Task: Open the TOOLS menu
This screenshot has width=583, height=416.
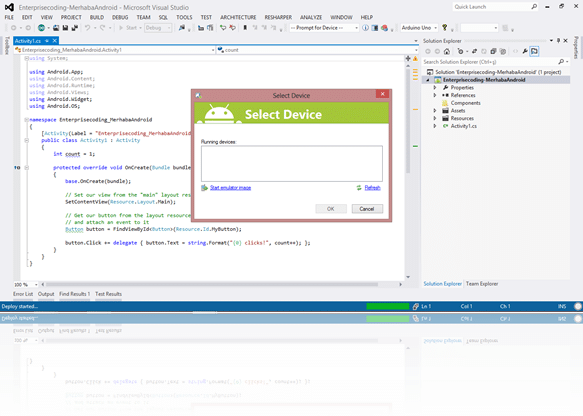Action: [184, 17]
